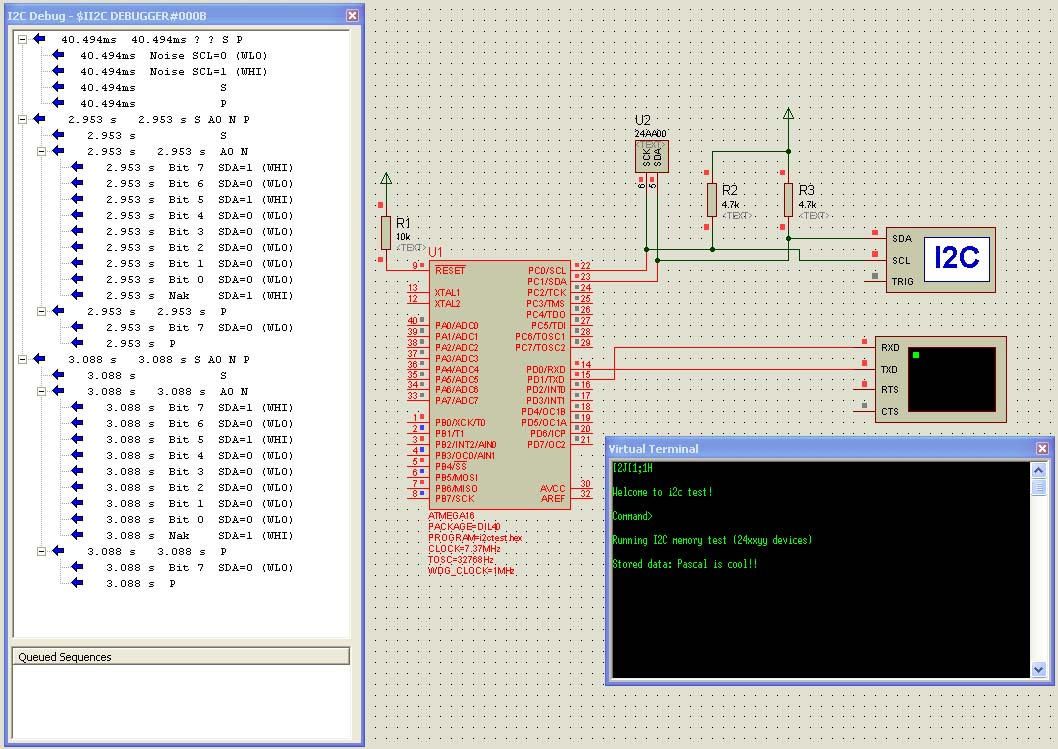1058x749 pixels.
Task: Click the I2C debugger instrument on schematic
Action: point(956,259)
